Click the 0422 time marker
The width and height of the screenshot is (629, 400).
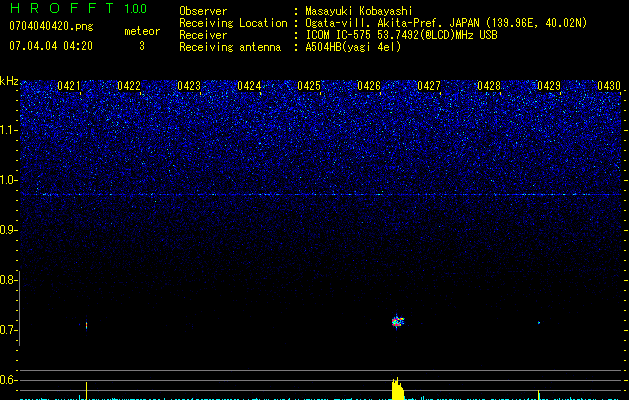129,86
